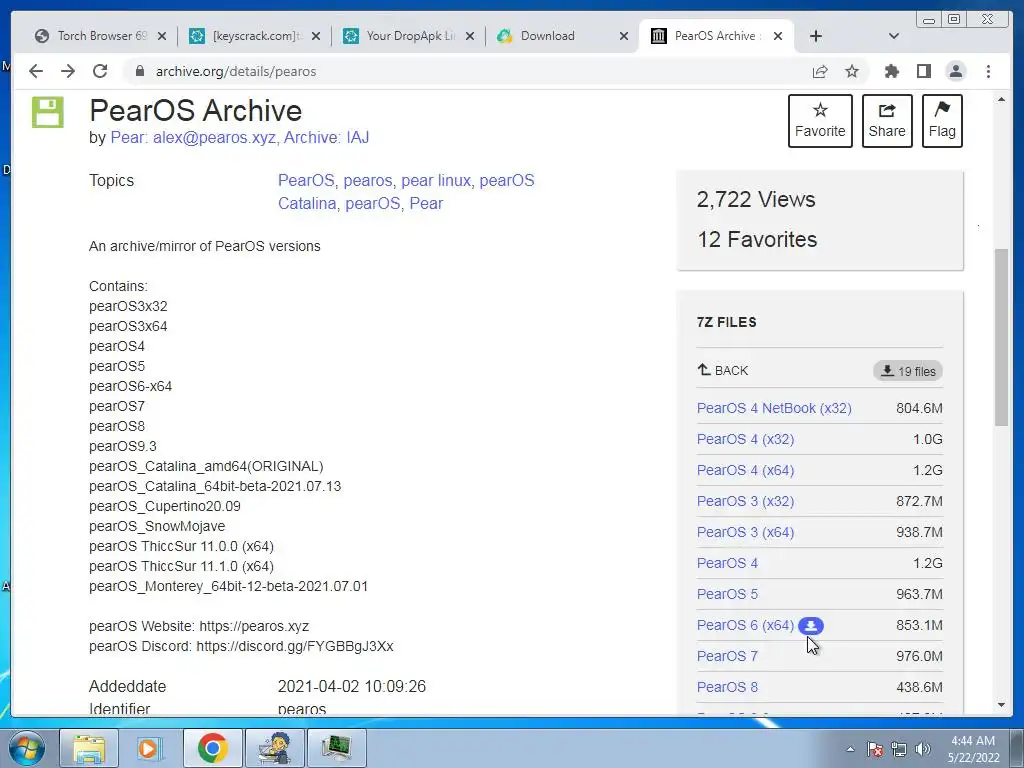Bookmark this page with the star icon
Screen dimensions: 1024x768
pos(852,71)
